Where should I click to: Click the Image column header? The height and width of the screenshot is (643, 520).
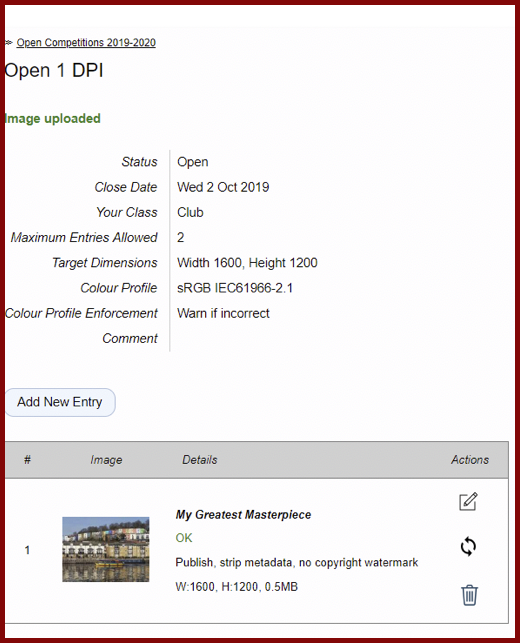point(106,460)
